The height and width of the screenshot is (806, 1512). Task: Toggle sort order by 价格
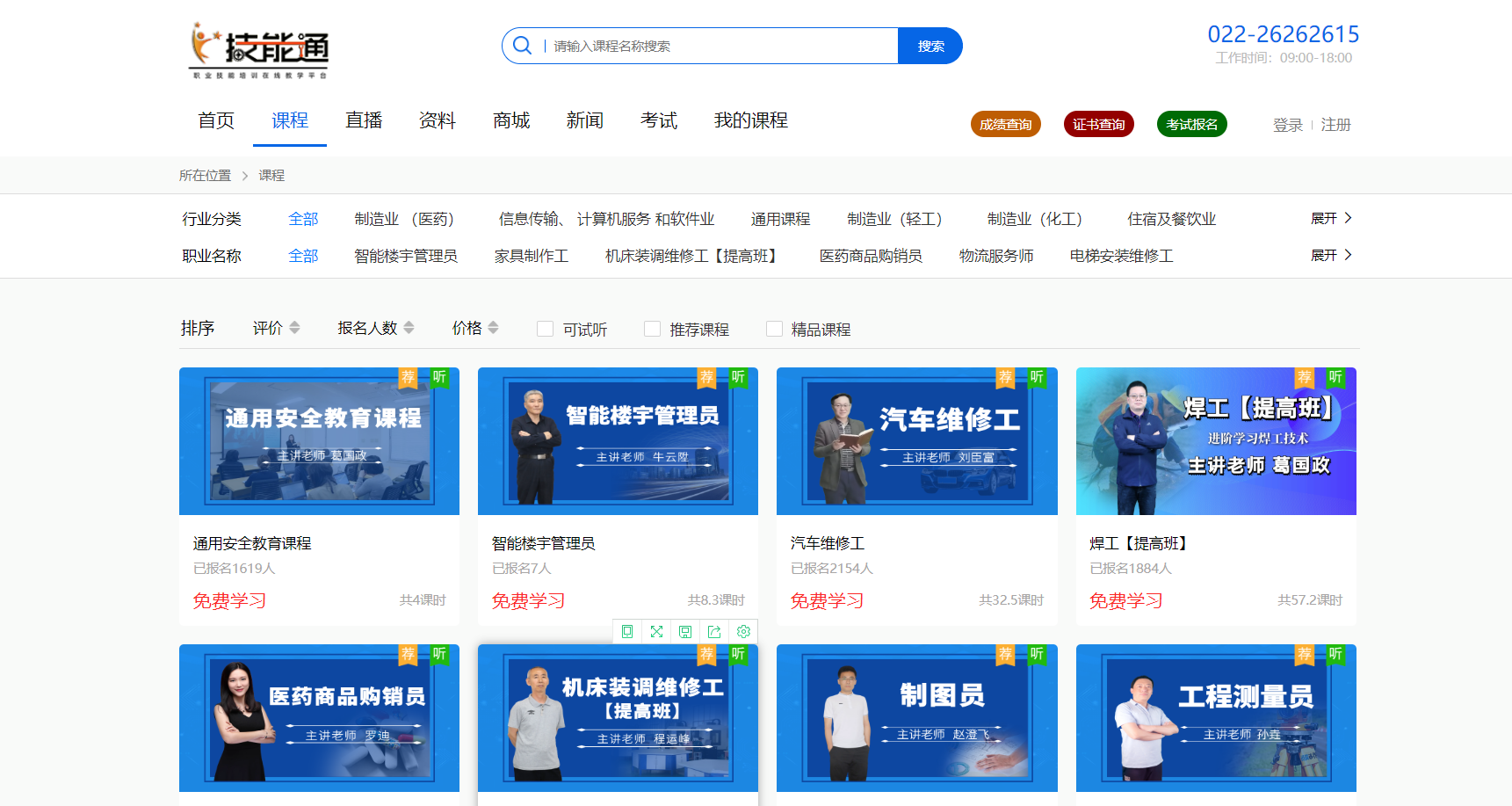tap(493, 328)
